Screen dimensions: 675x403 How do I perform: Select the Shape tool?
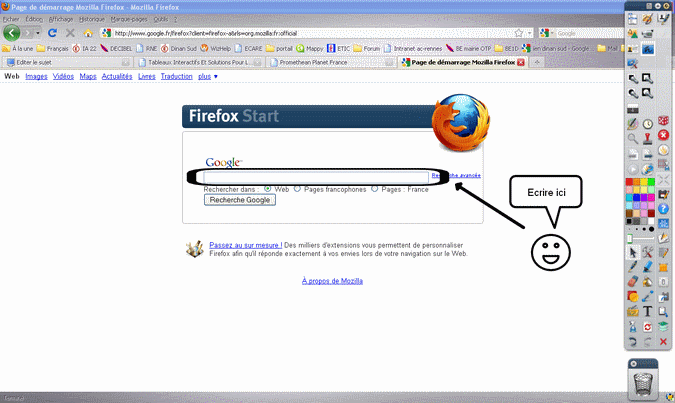point(633,296)
